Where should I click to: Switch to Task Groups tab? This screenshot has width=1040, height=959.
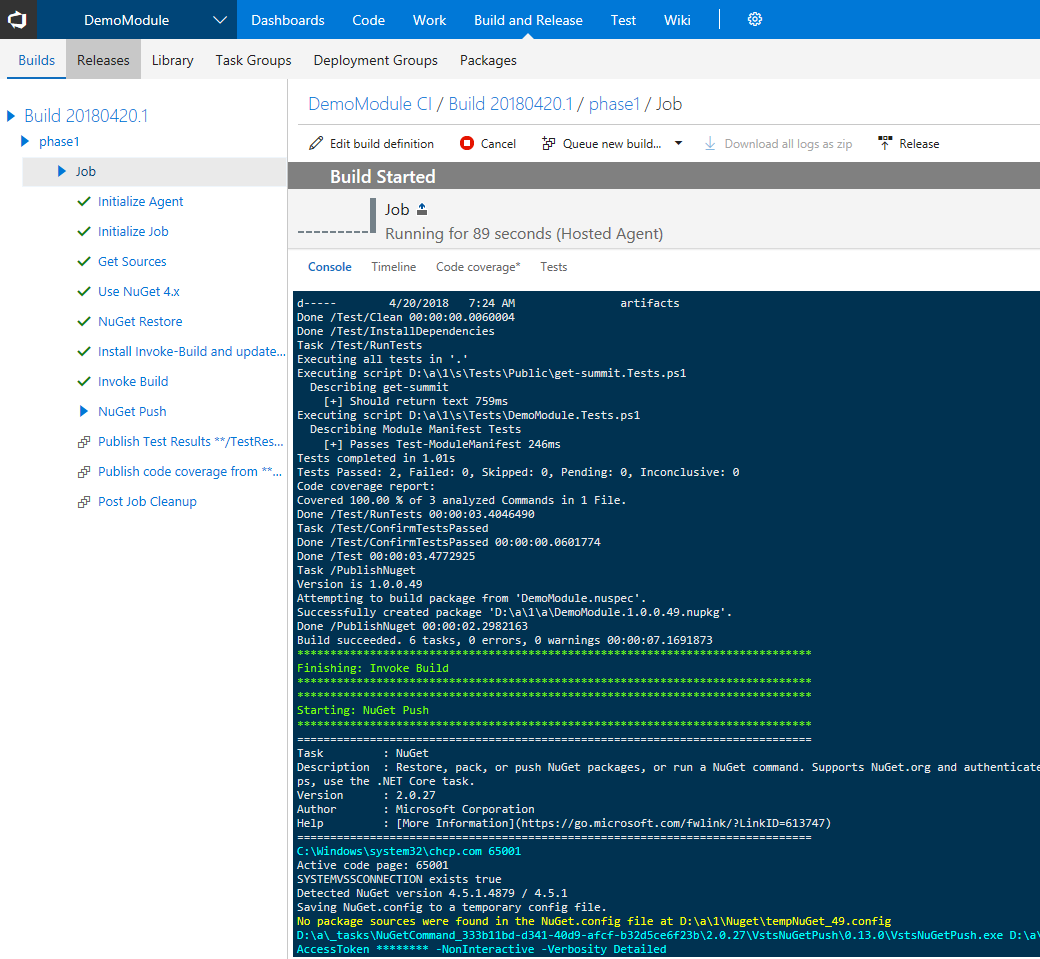(x=253, y=60)
